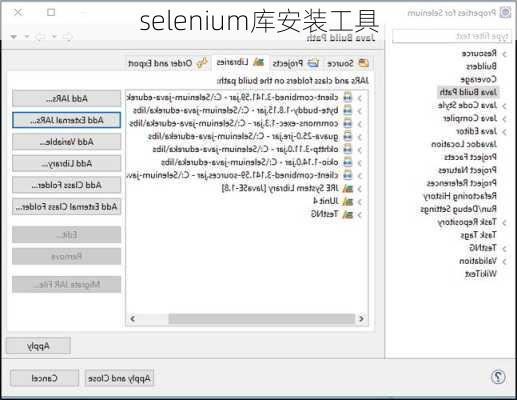Screen dimensions: 517x400
Task: Expand the Validation tree node
Action: [504, 262]
